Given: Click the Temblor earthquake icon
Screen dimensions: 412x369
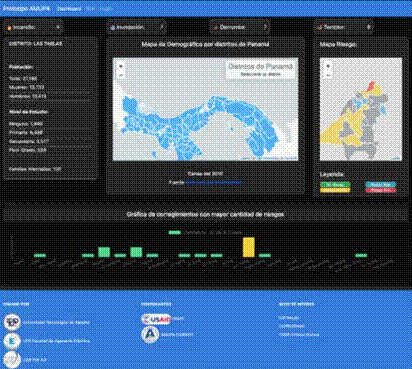Looking at the screenshot, I should (x=320, y=28).
